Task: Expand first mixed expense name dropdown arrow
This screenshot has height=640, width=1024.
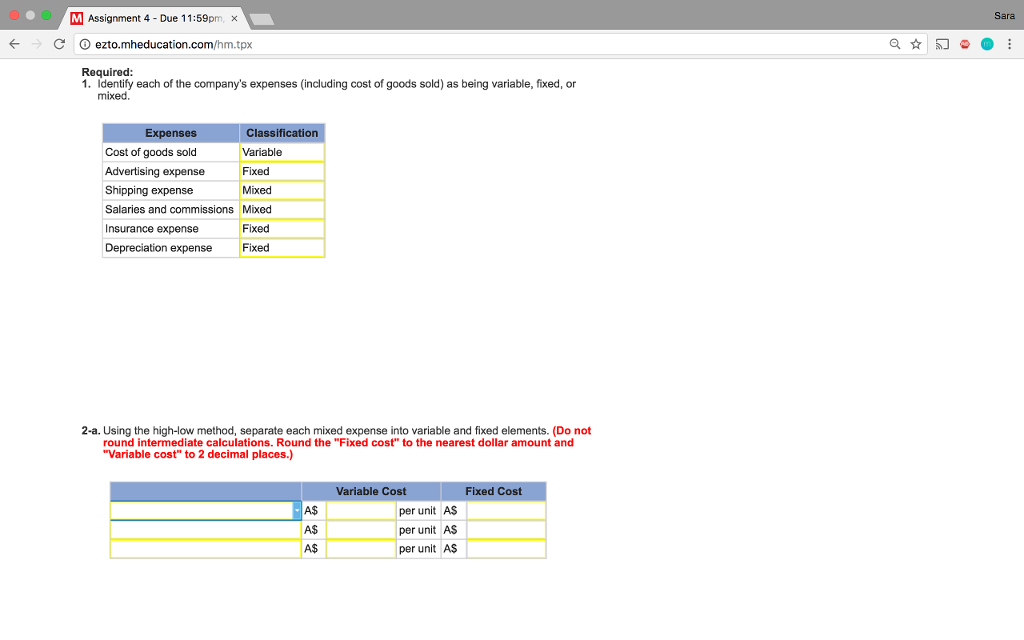Action: [x=296, y=511]
